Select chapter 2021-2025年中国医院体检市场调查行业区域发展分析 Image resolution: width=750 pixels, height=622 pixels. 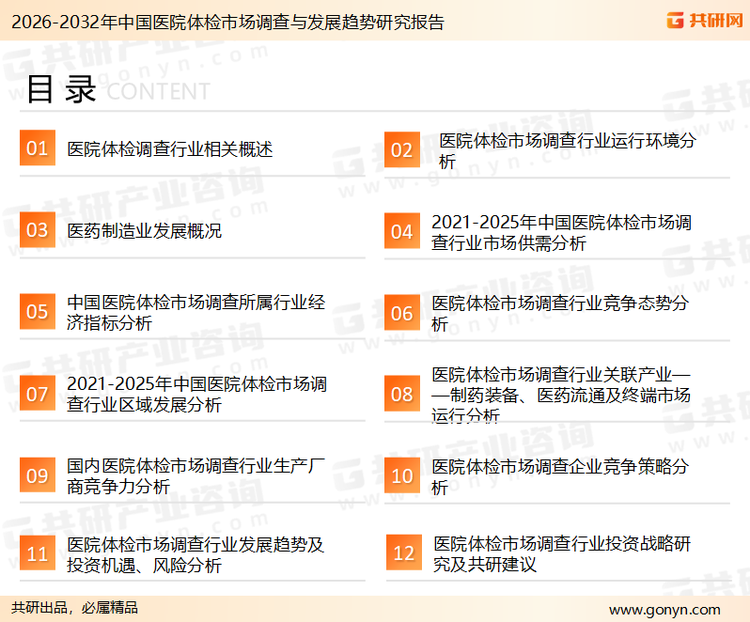[x=197, y=394]
